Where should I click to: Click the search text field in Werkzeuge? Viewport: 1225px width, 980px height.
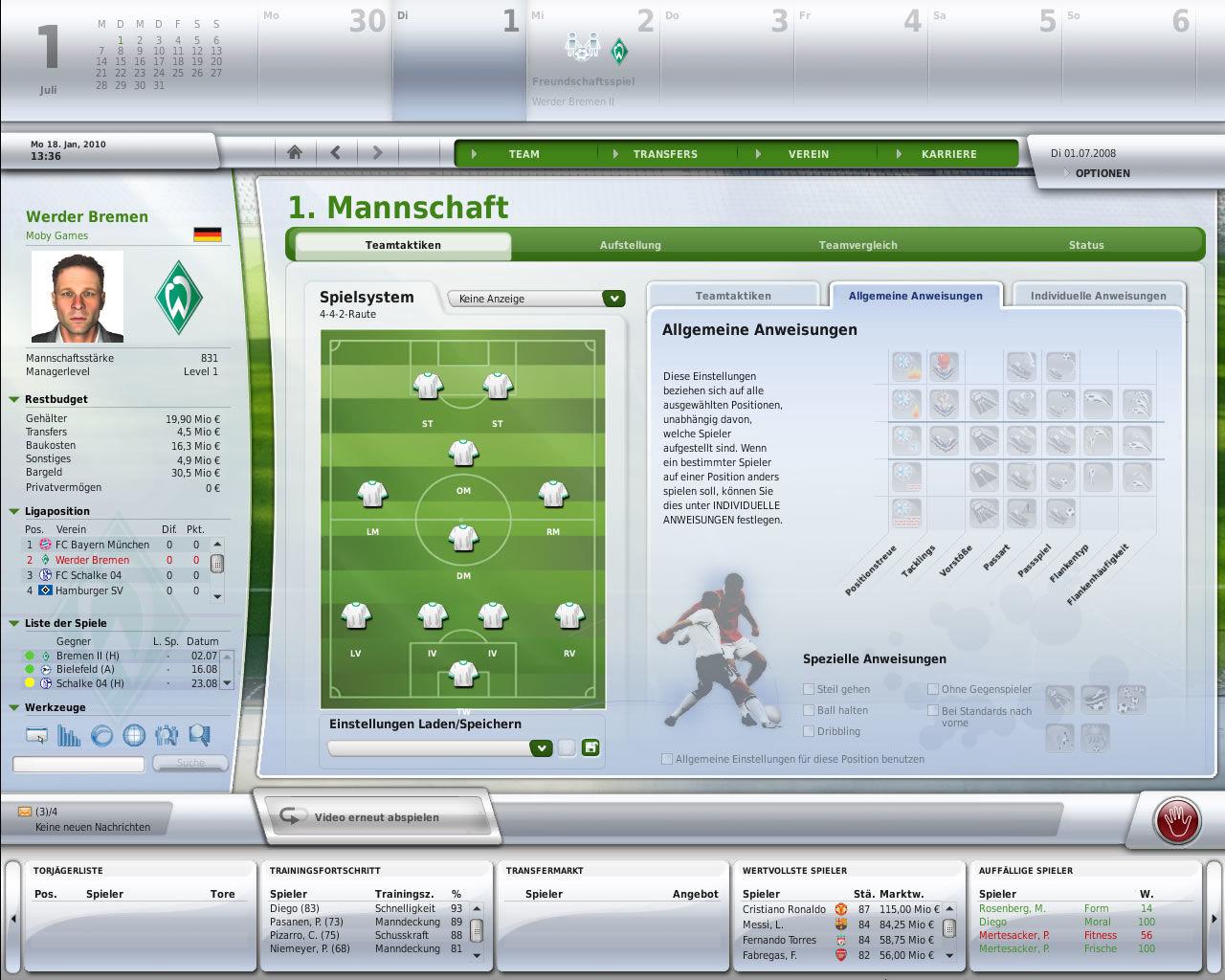tap(78, 764)
